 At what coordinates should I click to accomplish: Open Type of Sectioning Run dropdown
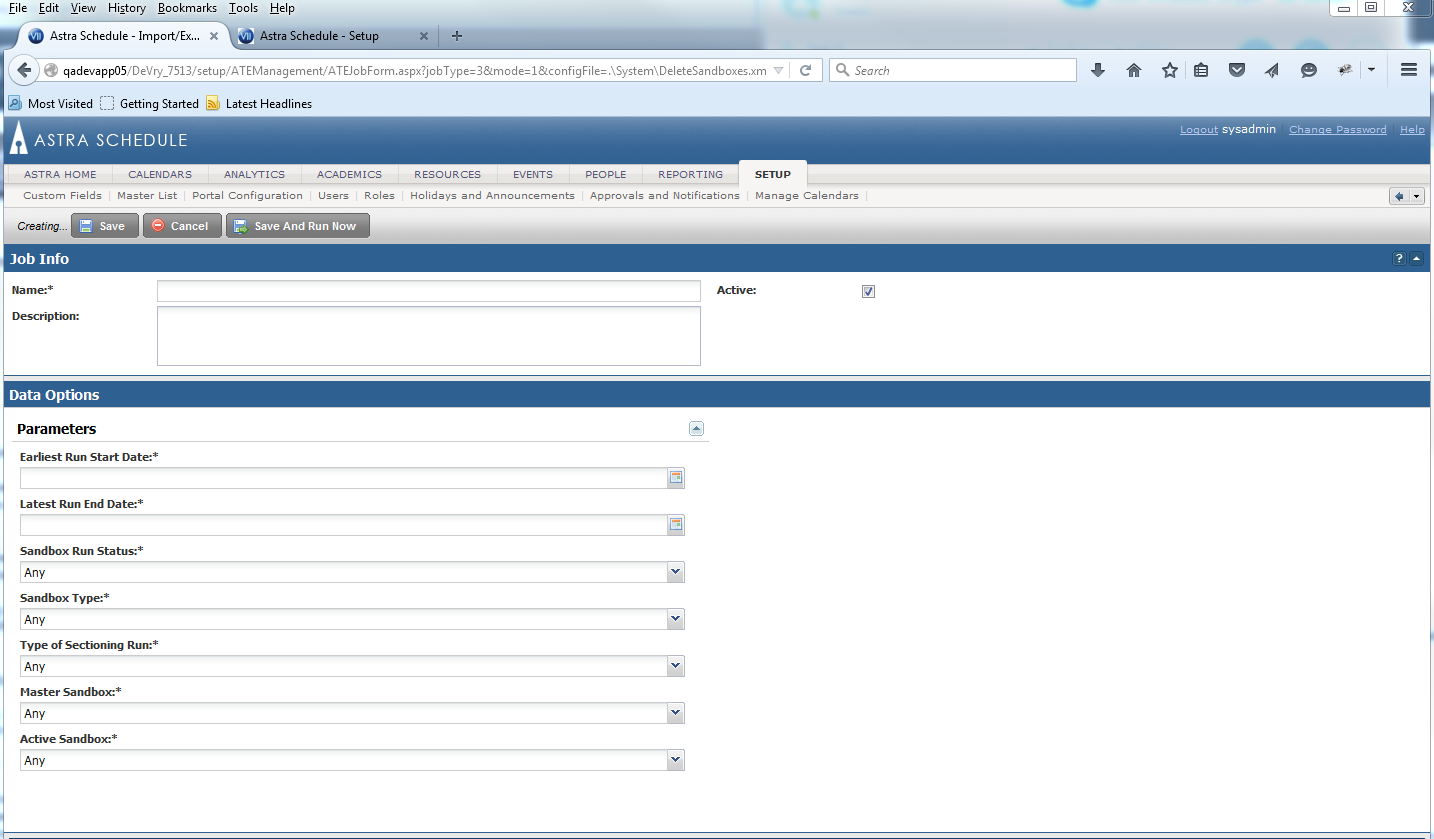675,666
